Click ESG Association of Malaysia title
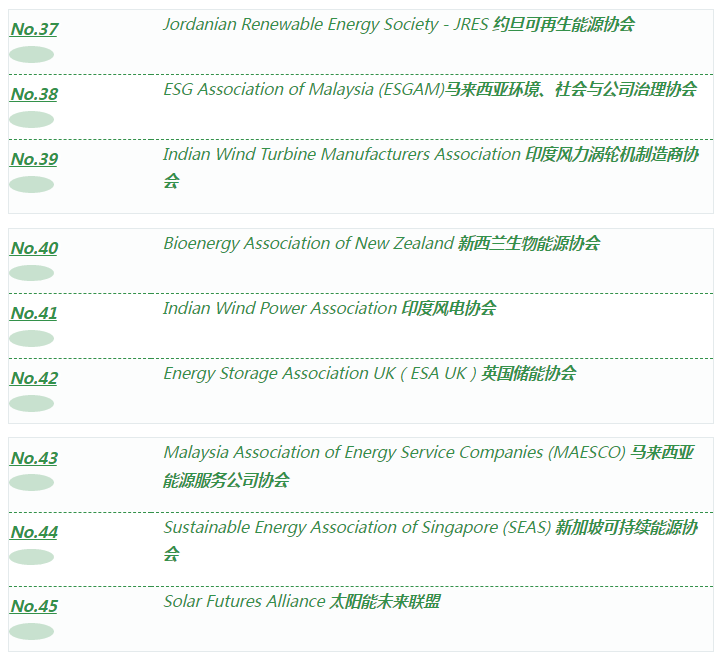The width and height of the screenshot is (723, 663). (x=430, y=89)
